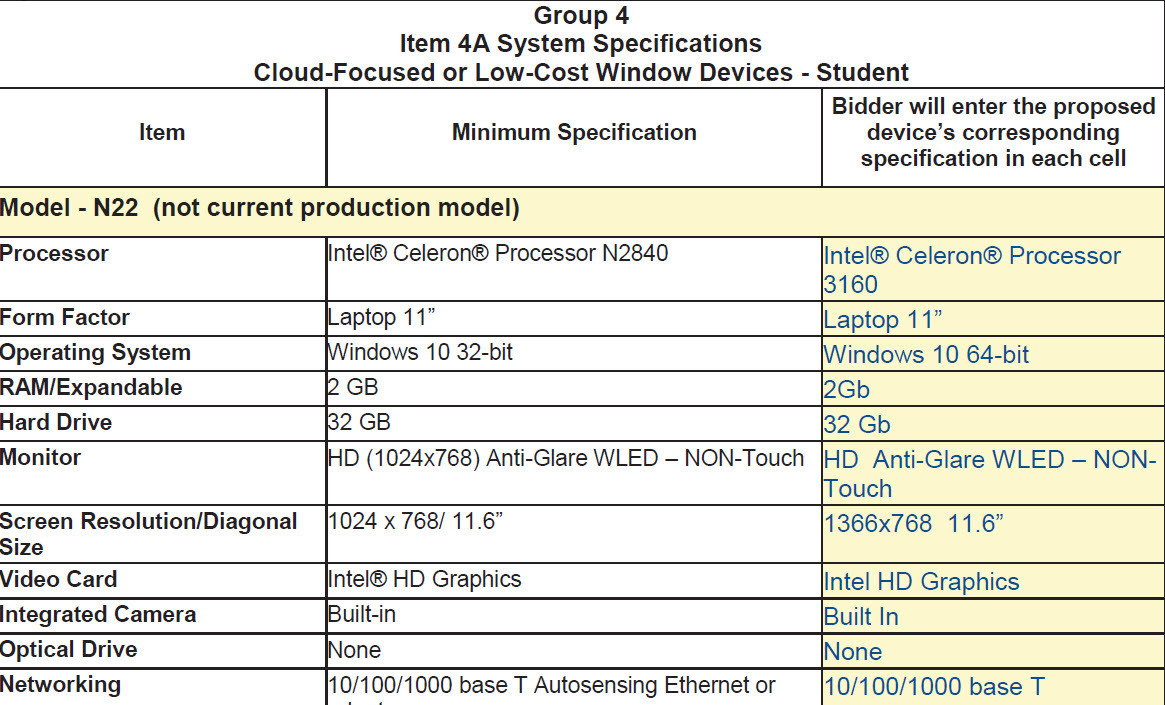Viewport: 1165px width, 705px height.
Task: Select 'Item 4A System Specifications' title line
Action: pyautogui.click(x=581, y=44)
